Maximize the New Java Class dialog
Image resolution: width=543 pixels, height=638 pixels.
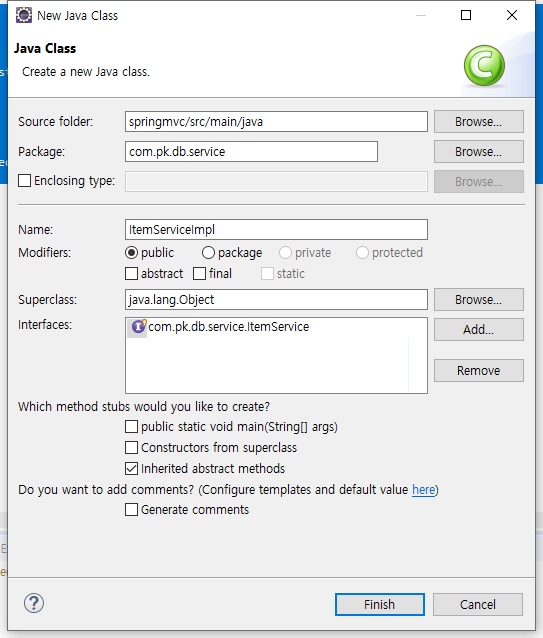click(x=466, y=15)
